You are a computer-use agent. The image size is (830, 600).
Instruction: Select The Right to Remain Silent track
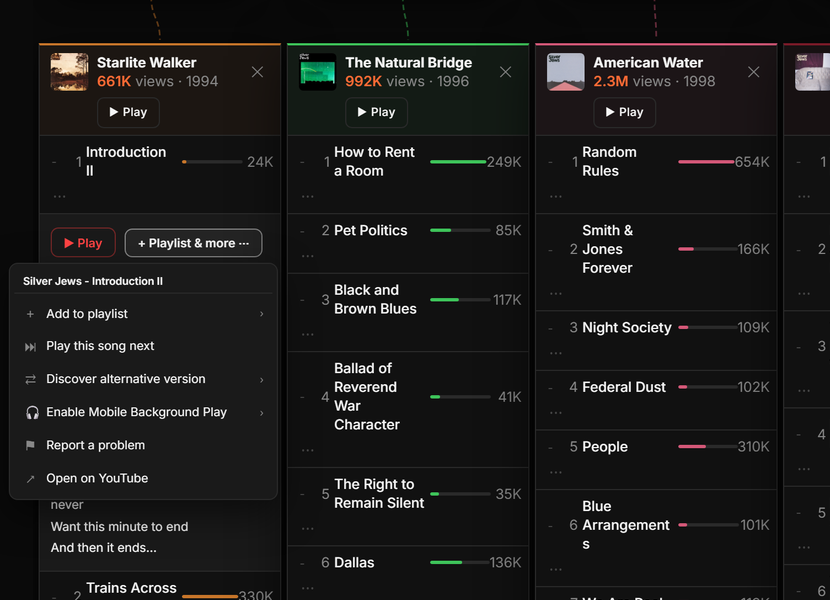[x=379, y=494]
